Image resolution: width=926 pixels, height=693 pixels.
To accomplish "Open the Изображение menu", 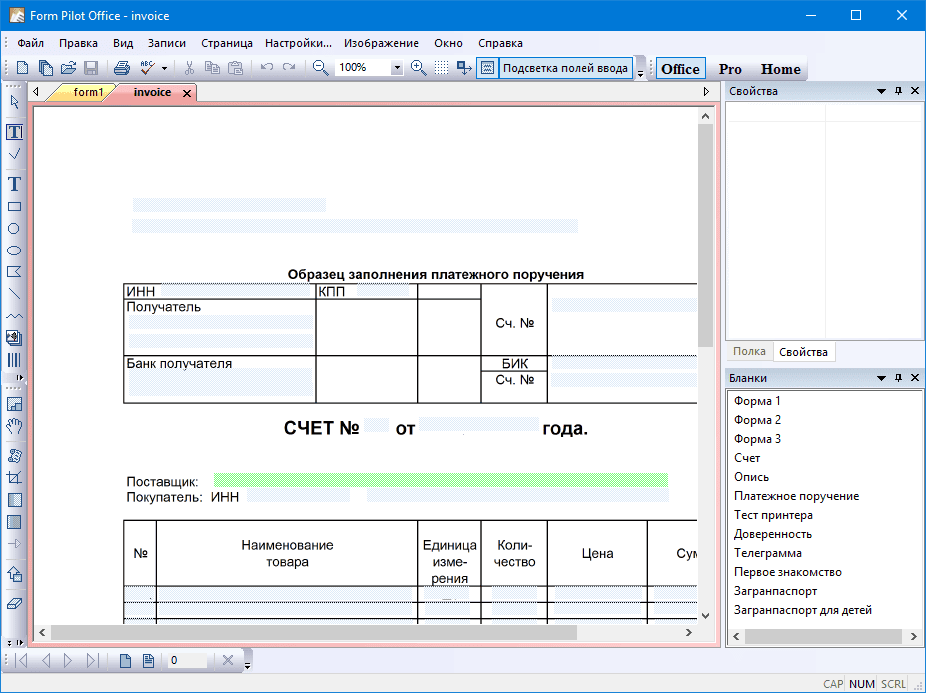I will [x=382, y=43].
